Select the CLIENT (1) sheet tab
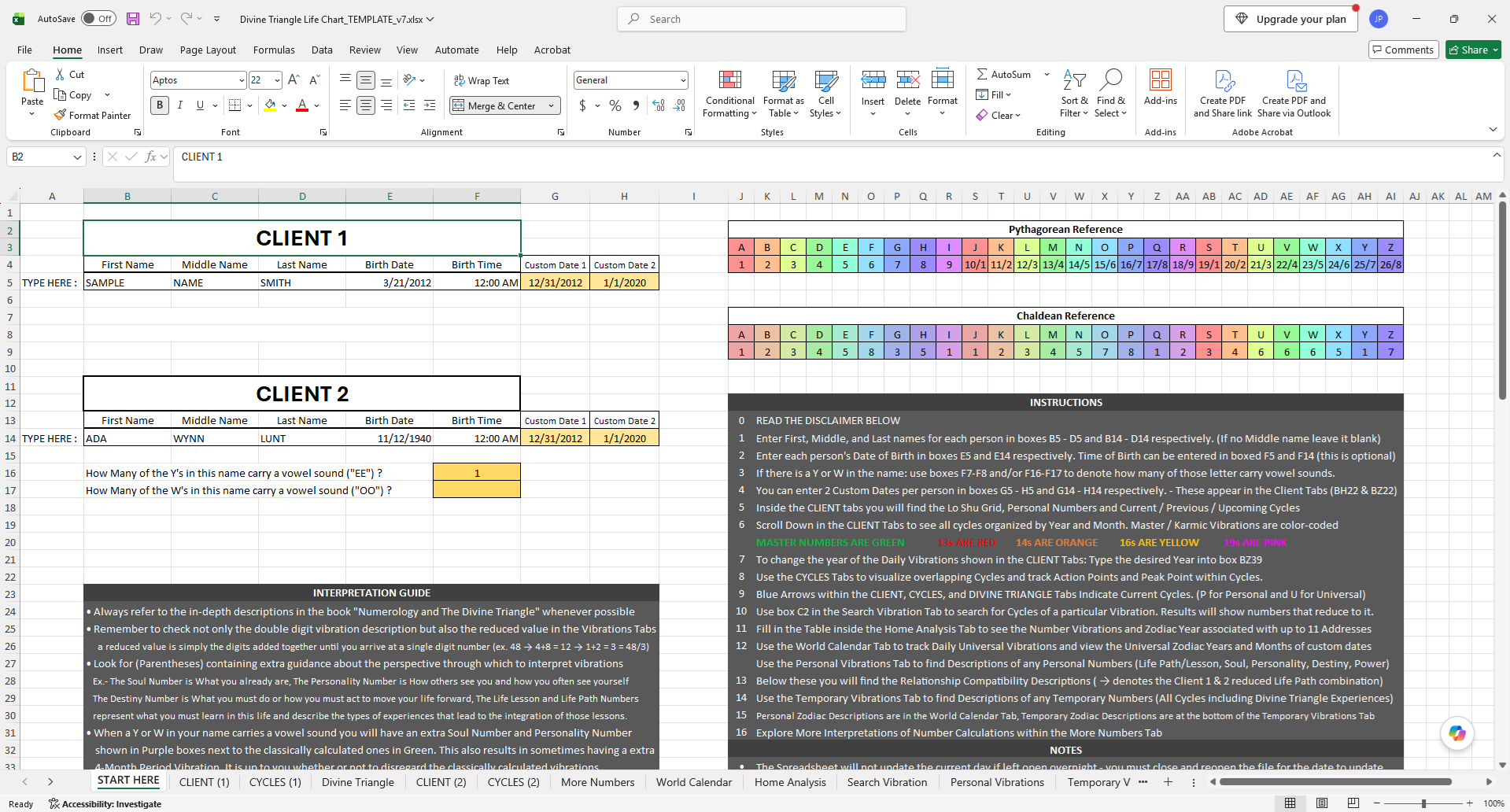 click(x=205, y=782)
